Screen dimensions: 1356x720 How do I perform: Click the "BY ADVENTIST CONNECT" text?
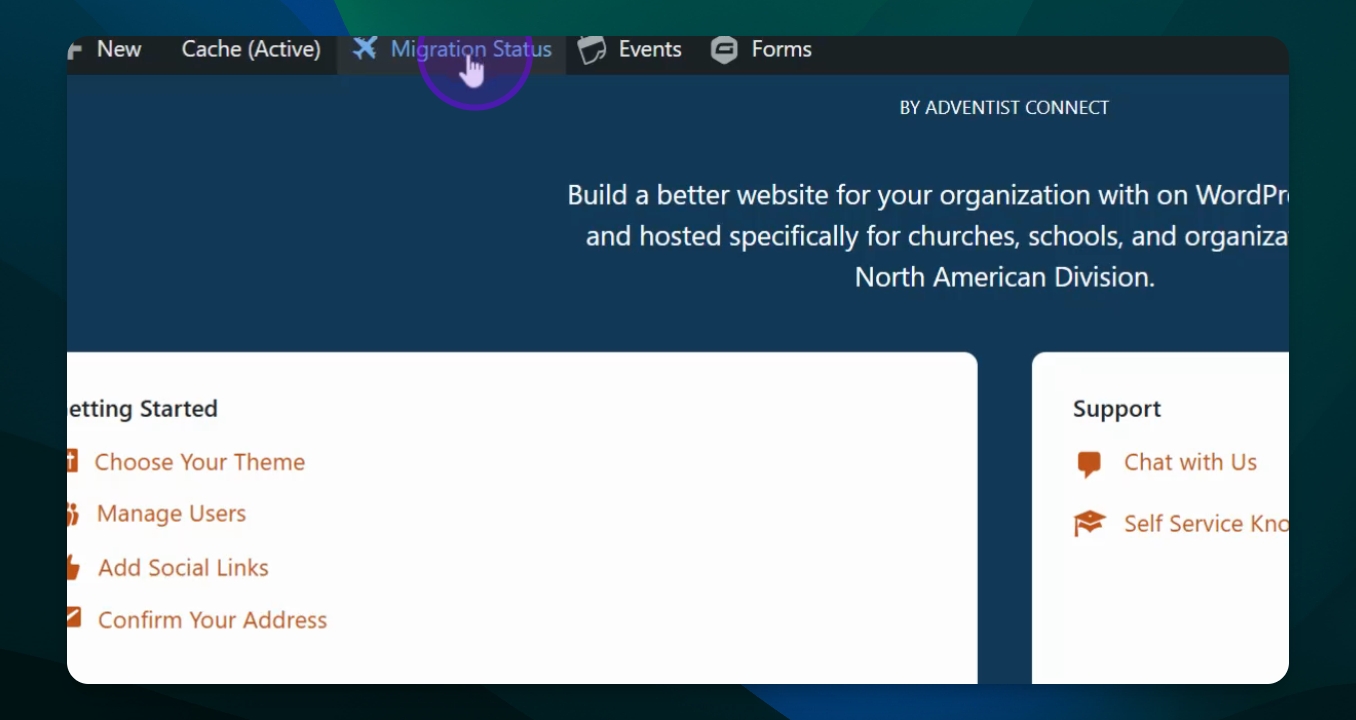tap(1004, 108)
